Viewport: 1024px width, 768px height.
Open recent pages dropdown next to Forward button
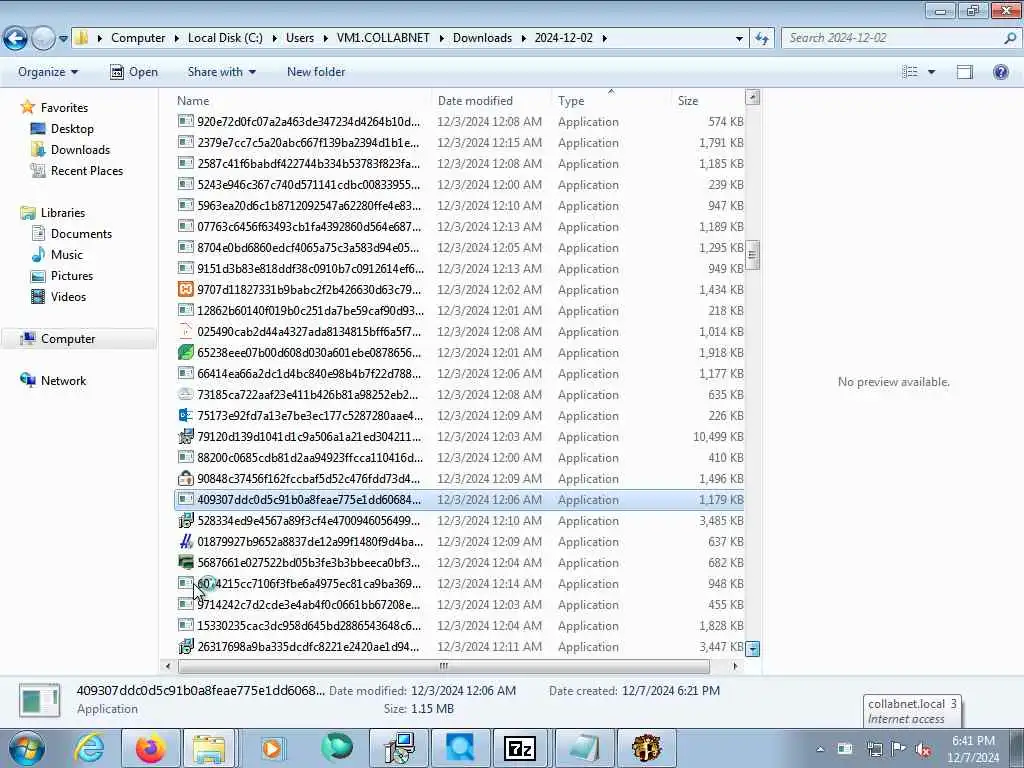tap(63, 39)
